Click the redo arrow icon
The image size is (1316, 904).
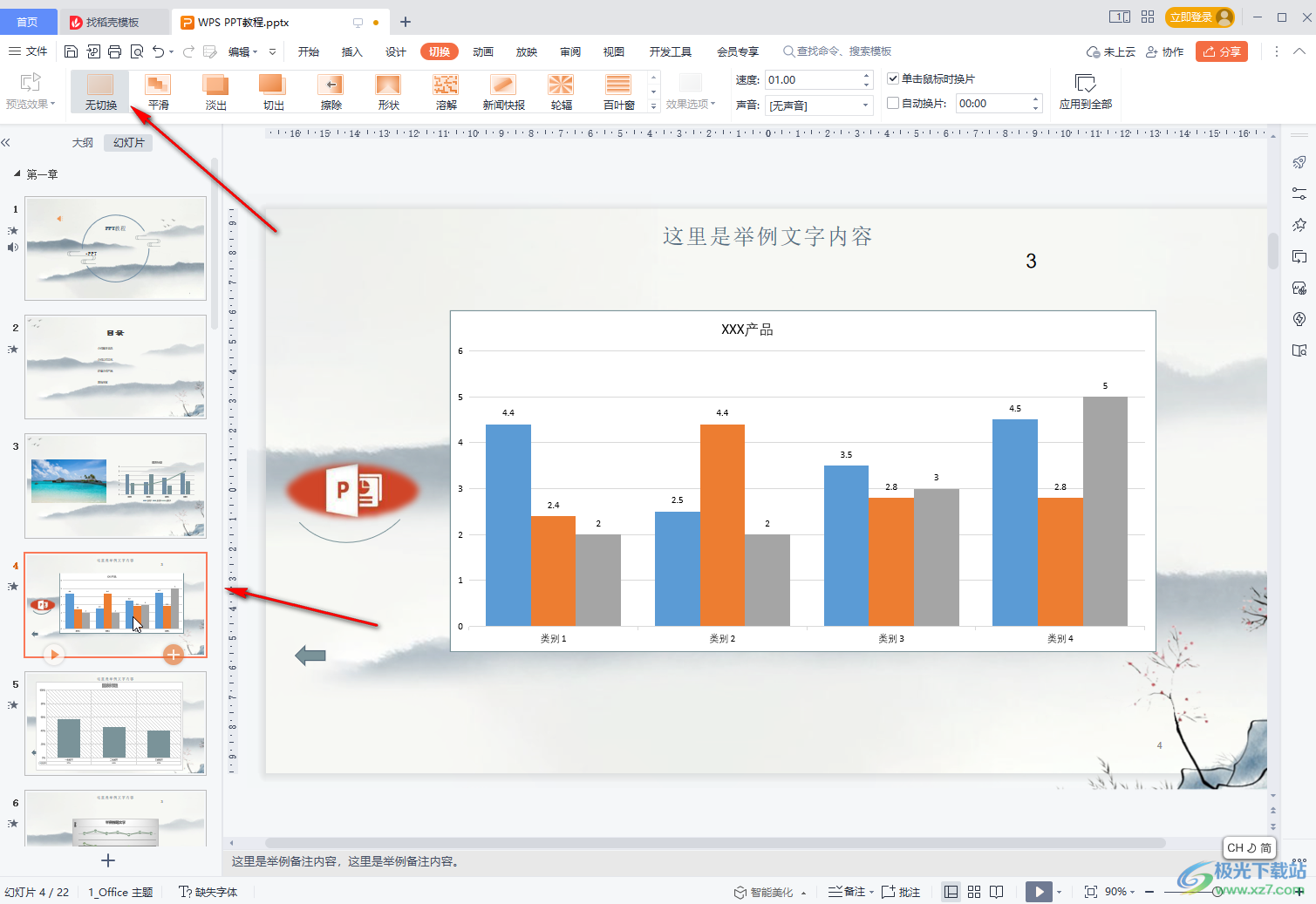pos(188,51)
